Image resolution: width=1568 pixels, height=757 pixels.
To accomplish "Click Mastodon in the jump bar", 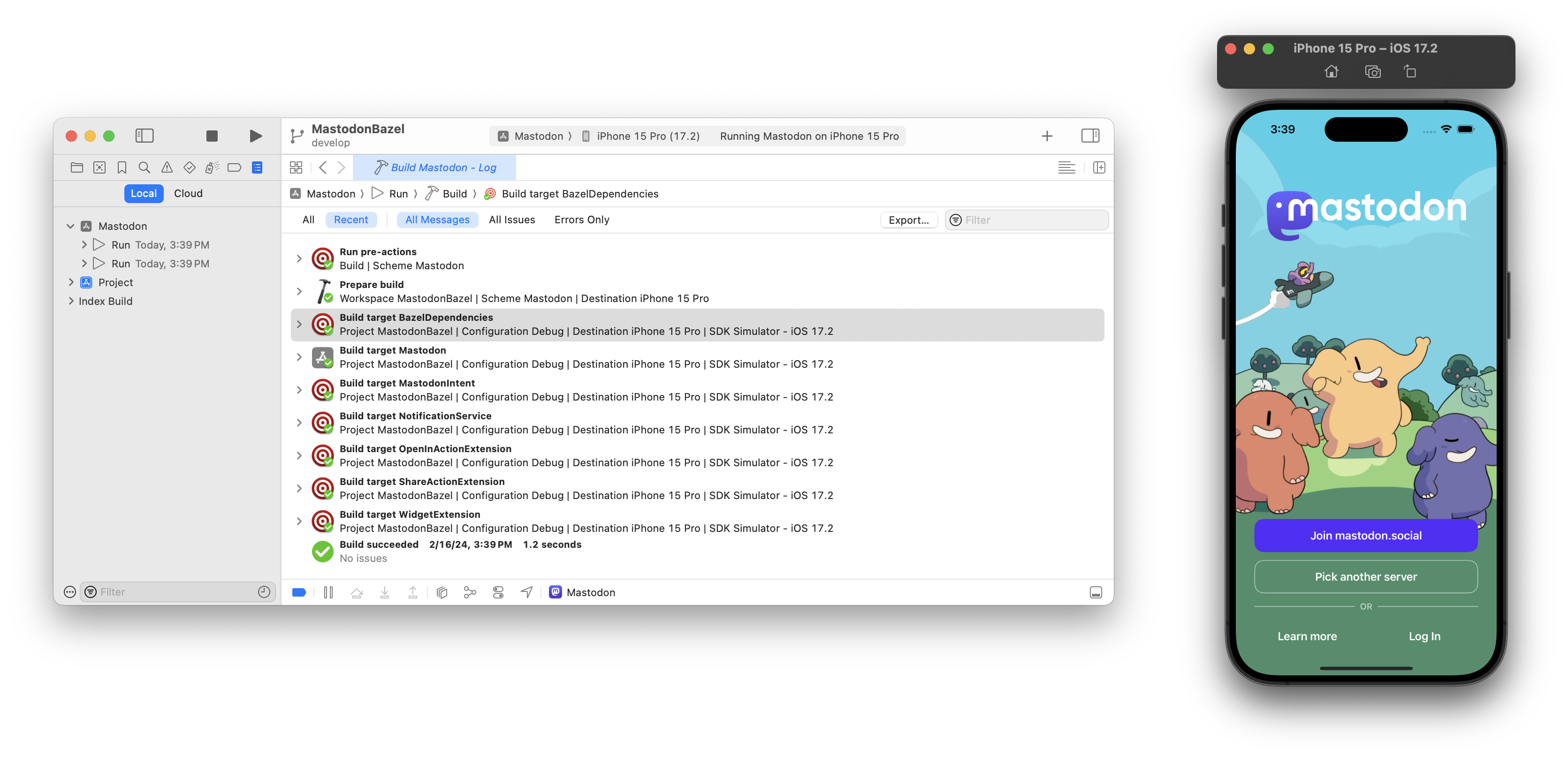I will pyautogui.click(x=324, y=194).
